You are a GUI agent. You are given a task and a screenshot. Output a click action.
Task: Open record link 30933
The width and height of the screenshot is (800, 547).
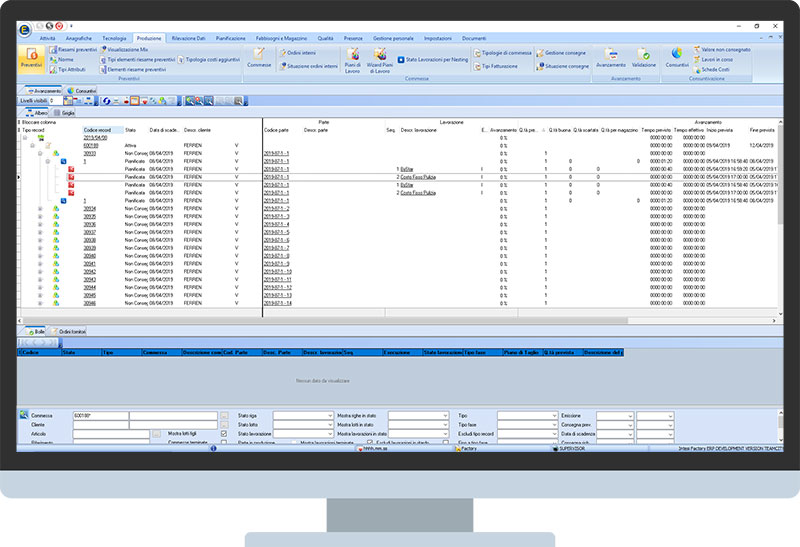coord(90,152)
